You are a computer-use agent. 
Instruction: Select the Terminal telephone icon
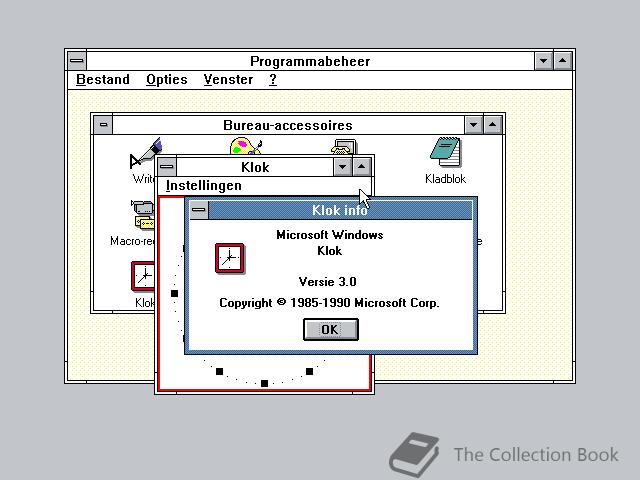pos(344,147)
